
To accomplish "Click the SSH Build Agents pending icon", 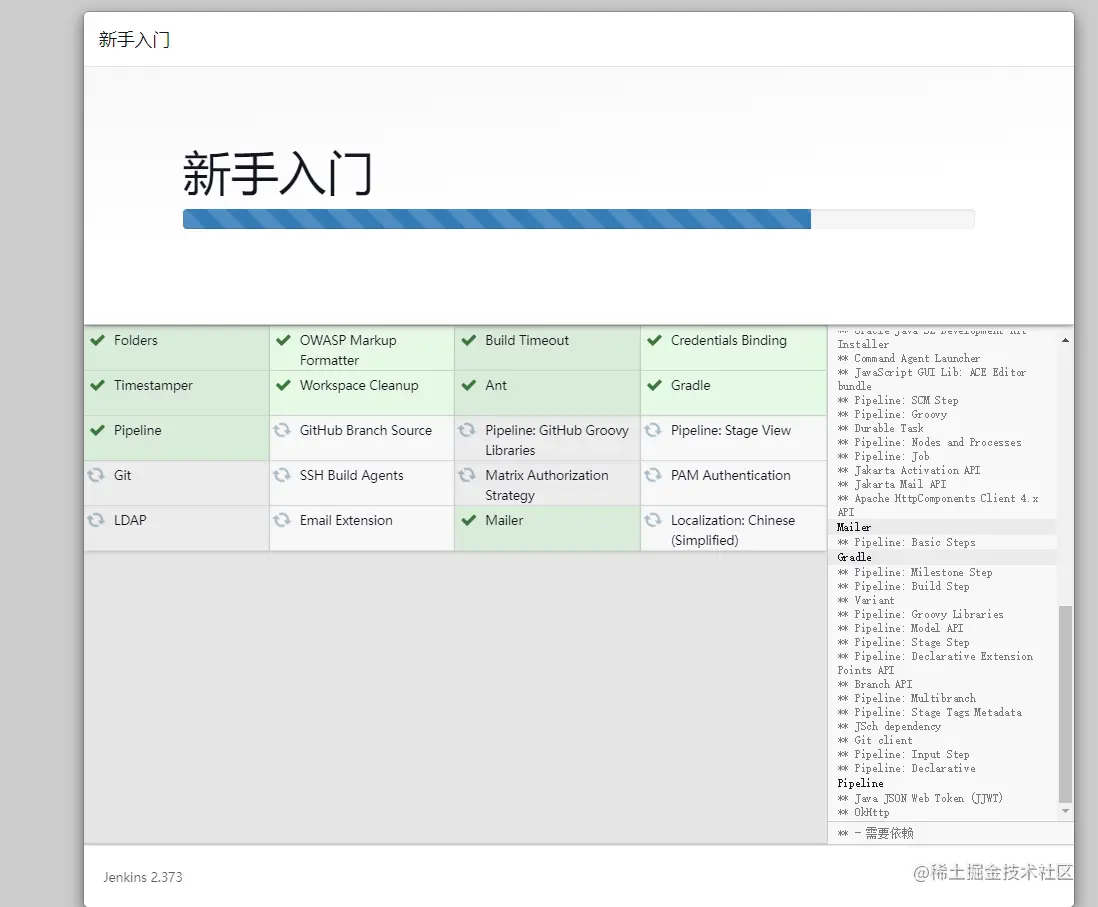I will coord(282,475).
